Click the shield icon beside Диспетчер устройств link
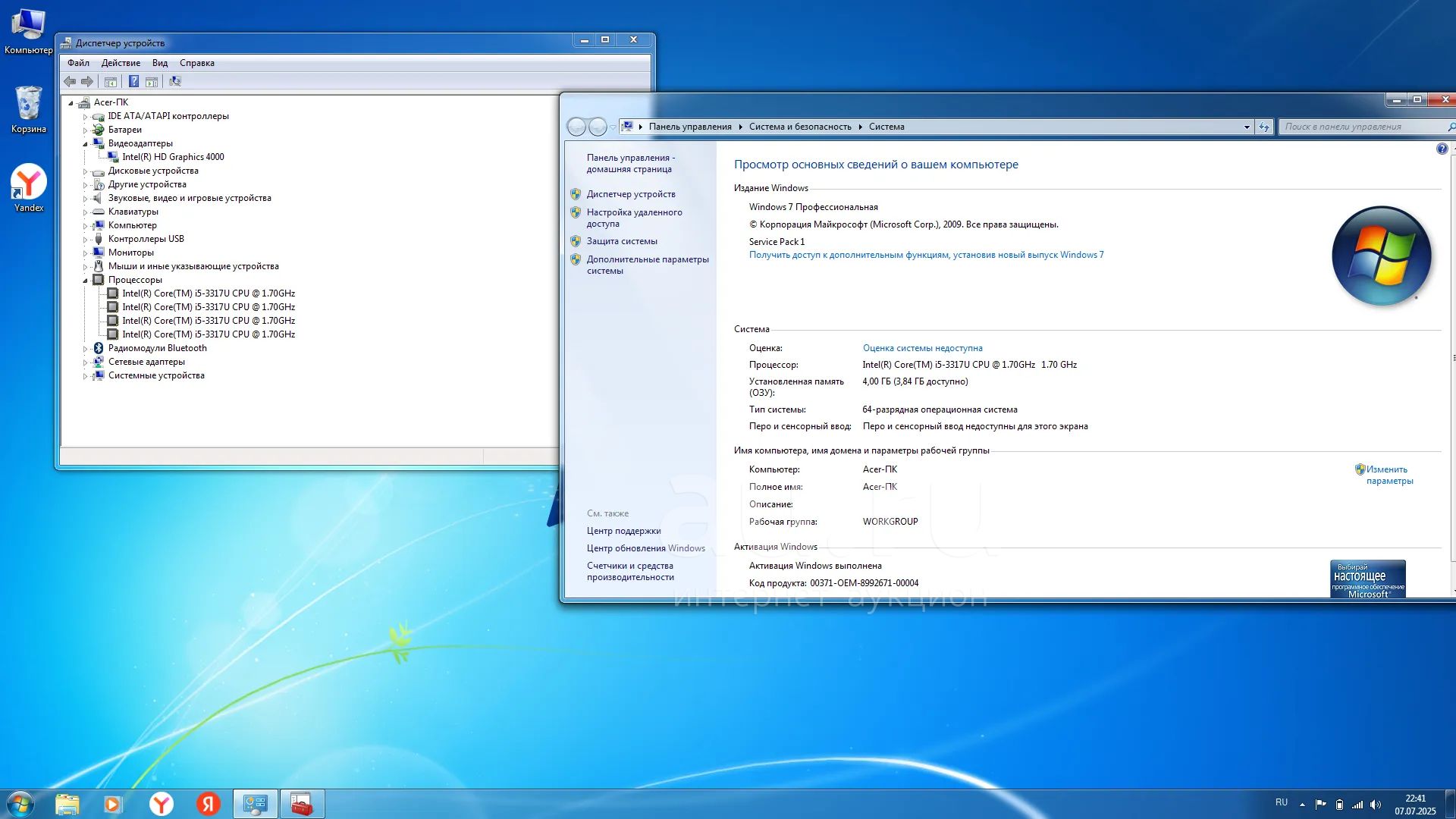 click(x=576, y=194)
